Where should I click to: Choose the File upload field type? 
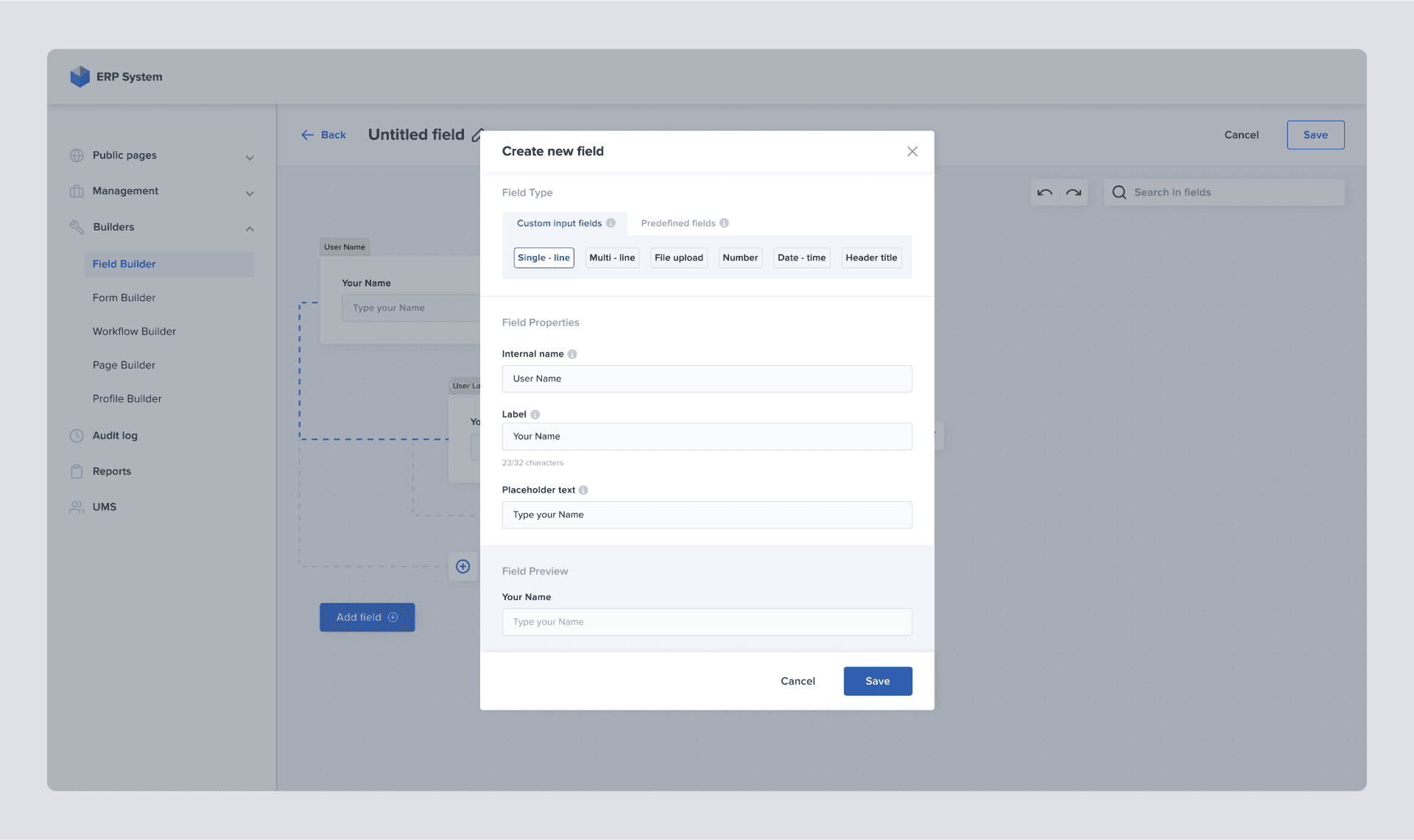tap(678, 258)
